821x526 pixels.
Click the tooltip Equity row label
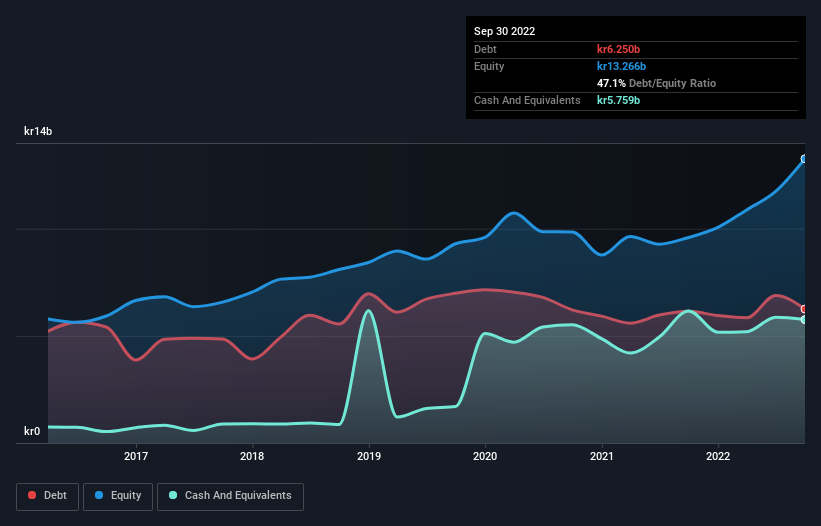(x=489, y=66)
